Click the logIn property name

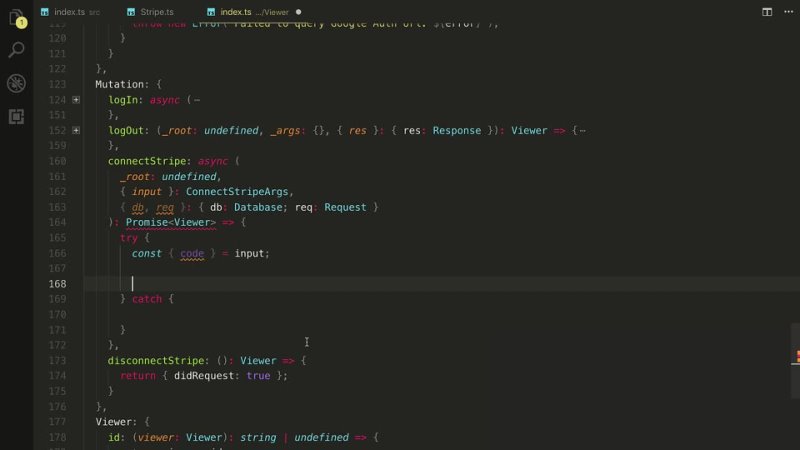pyautogui.click(x=123, y=100)
